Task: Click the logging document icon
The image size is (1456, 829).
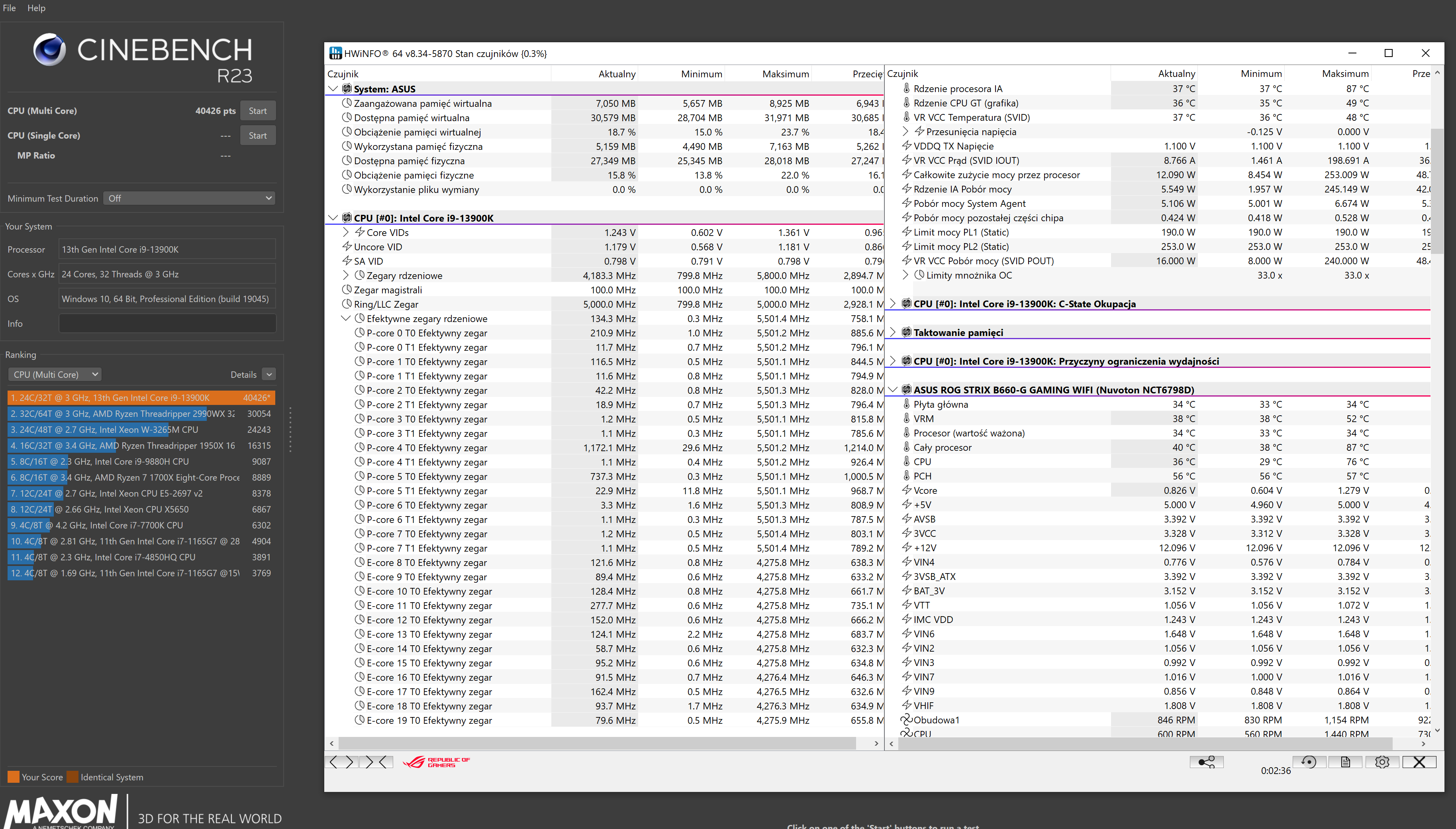Action: coord(1345,762)
